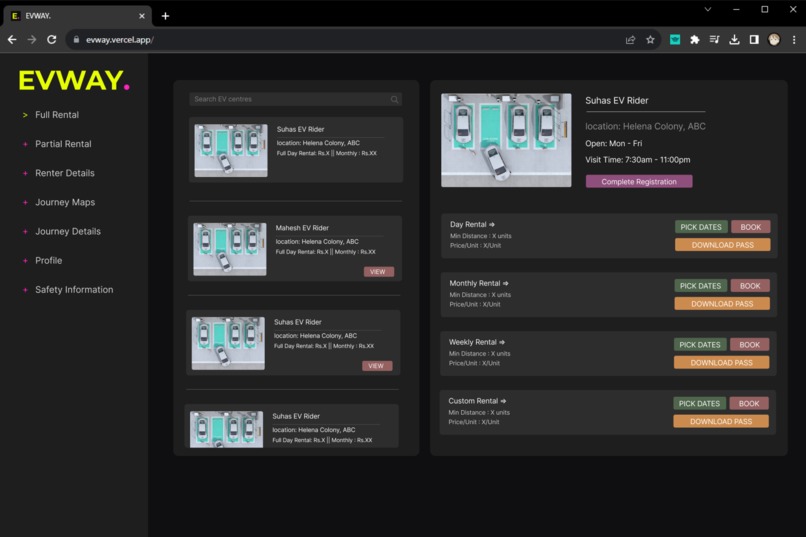Click PICK DATES for Day Rental
This screenshot has width=806, height=537.
701,227
